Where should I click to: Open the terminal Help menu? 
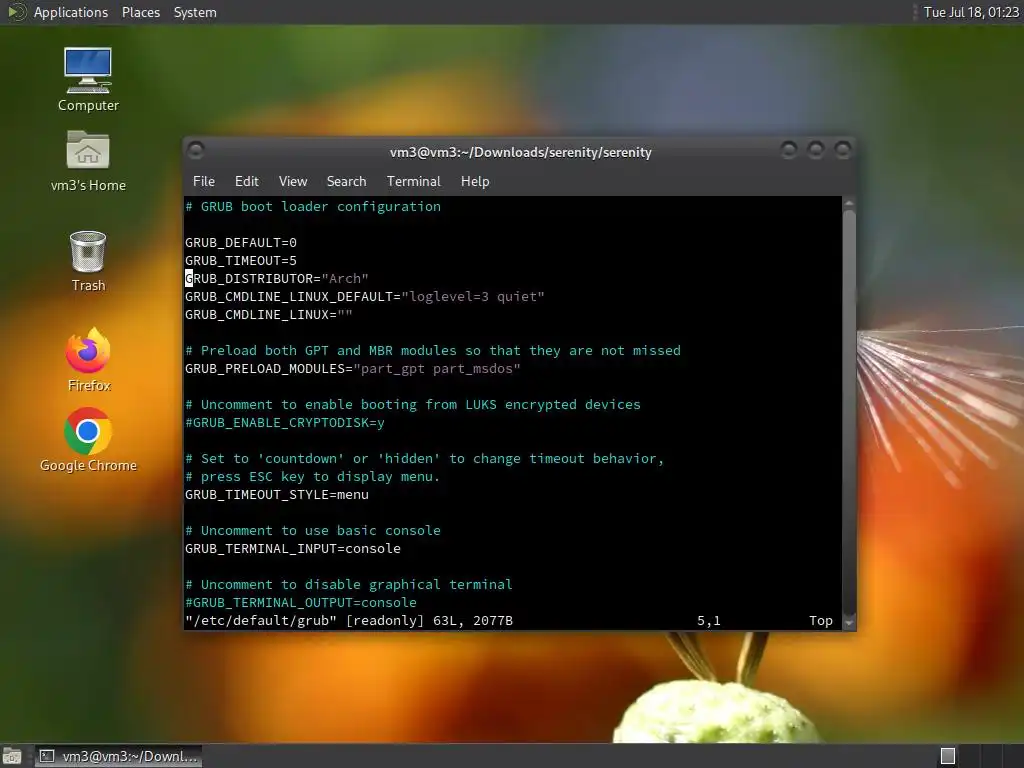(x=475, y=181)
